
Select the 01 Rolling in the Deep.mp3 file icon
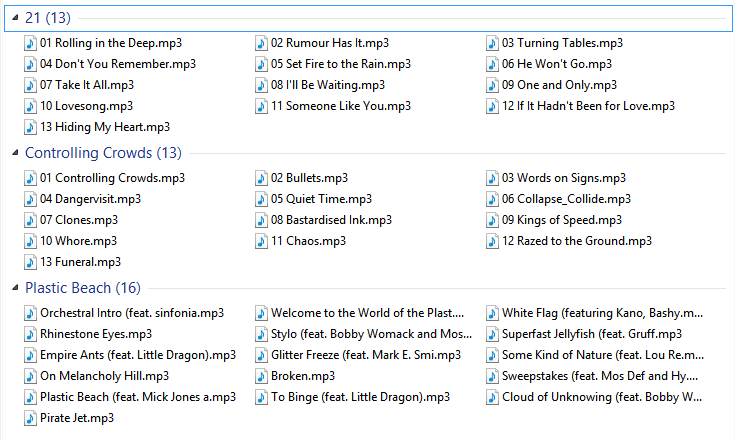click(30, 43)
